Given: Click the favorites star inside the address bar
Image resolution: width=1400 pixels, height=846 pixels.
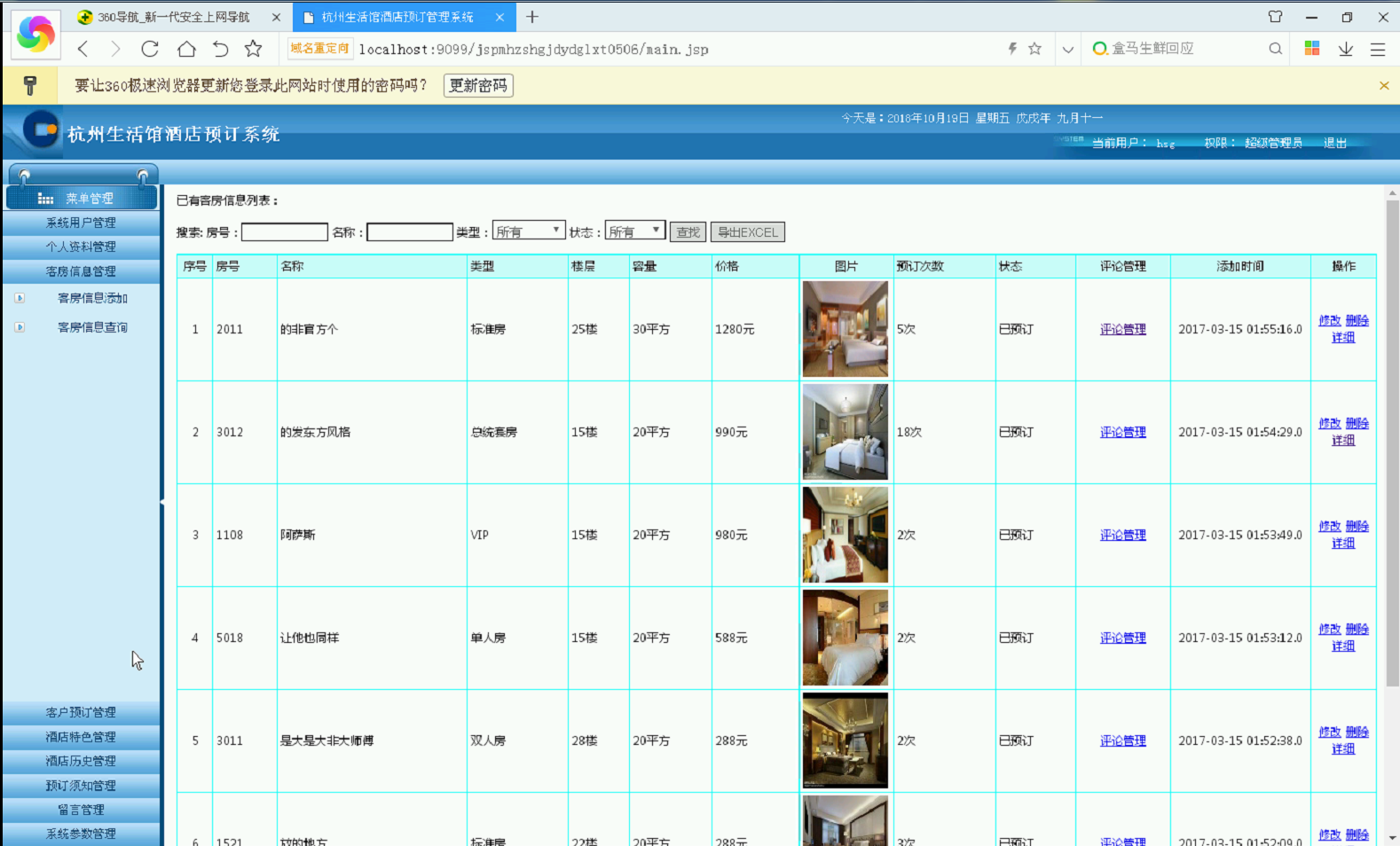Looking at the screenshot, I should click(1034, 49).
